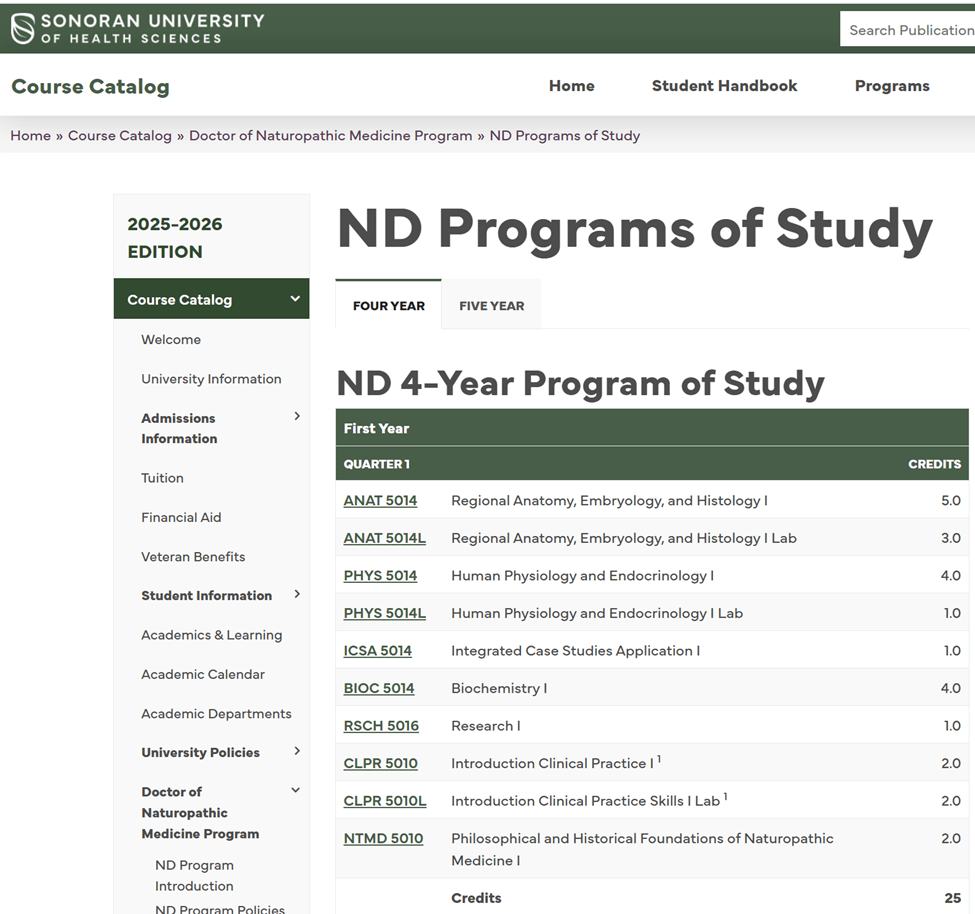This screenshot has width=975, height=914.
Task: Open Tuition in the sidebar
Action: click(x=162, y=478)
